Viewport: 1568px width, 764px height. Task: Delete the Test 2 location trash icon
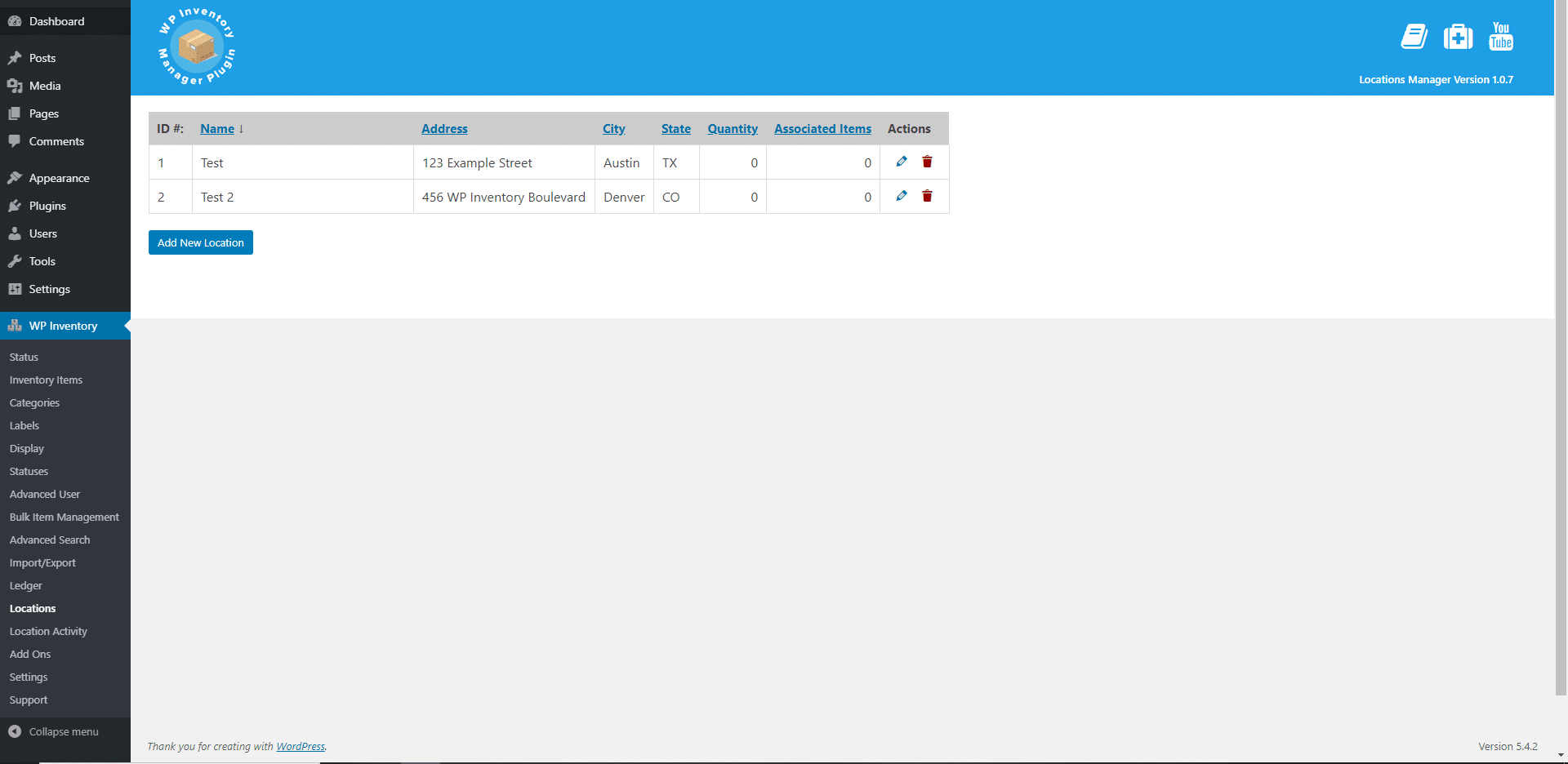(x=927, y=196)
